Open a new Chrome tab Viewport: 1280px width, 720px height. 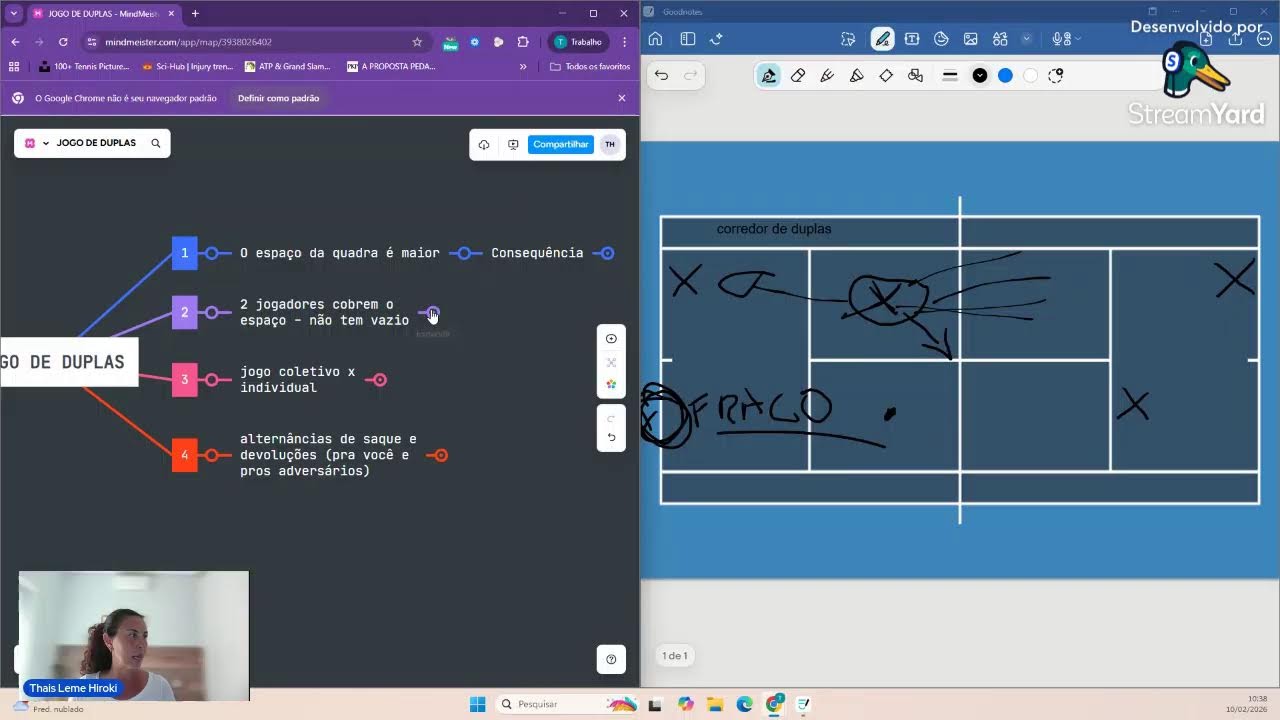[x=195, y=13]
